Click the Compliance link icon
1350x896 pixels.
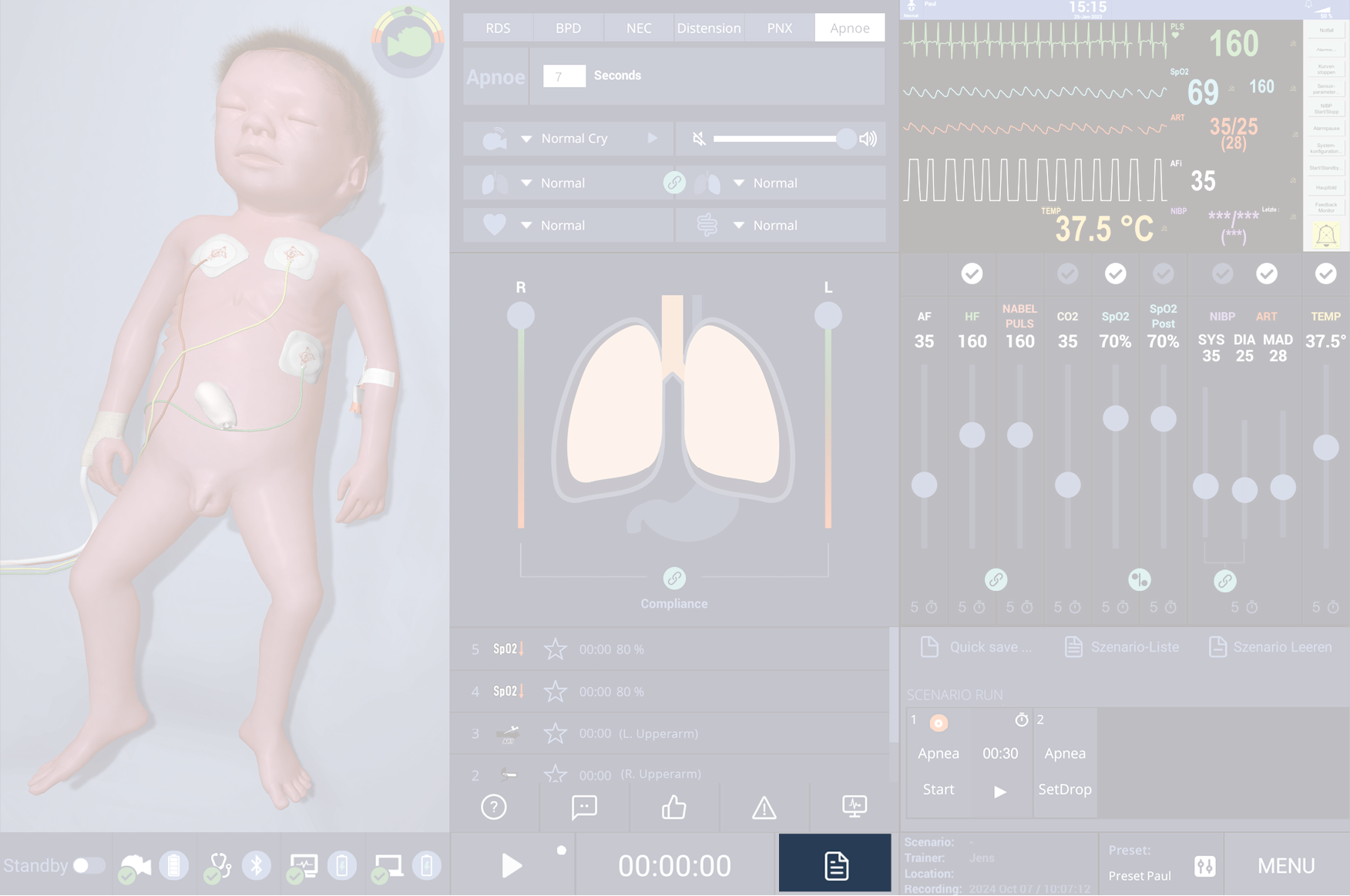pyautogui.click(x=674, y=579)
